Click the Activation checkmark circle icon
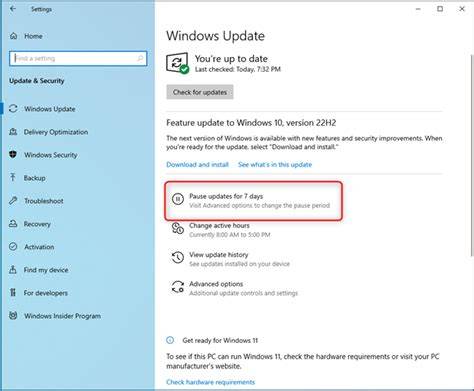The height and width of the screenshot is (391, 474). pos(13,247)
